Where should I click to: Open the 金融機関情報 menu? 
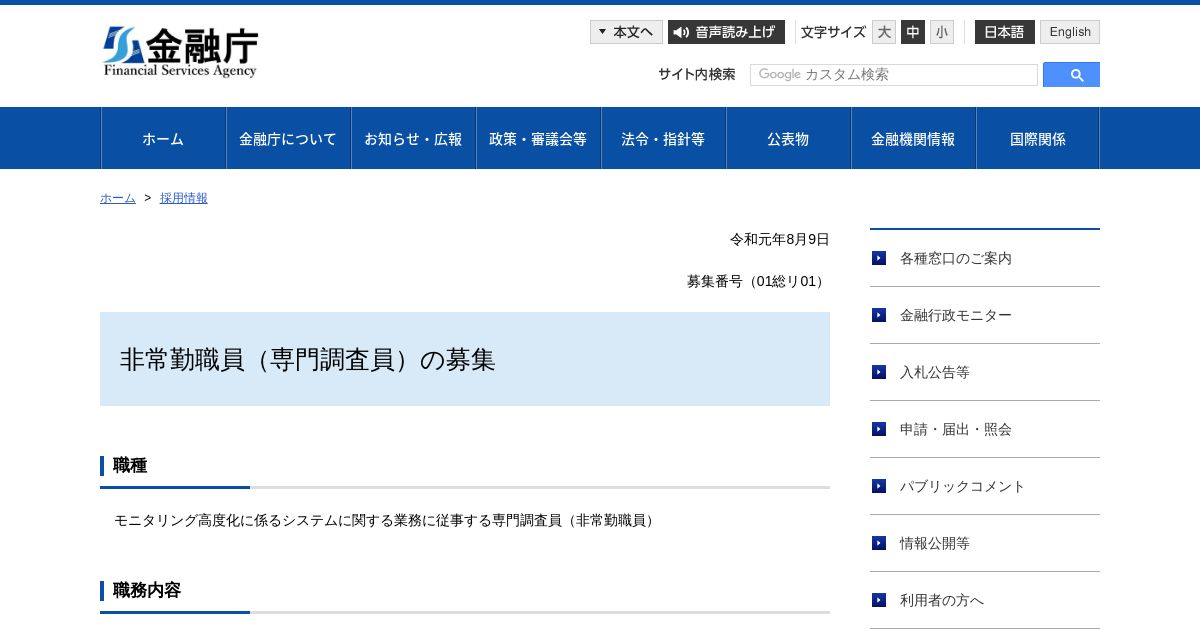click(914, 138)
